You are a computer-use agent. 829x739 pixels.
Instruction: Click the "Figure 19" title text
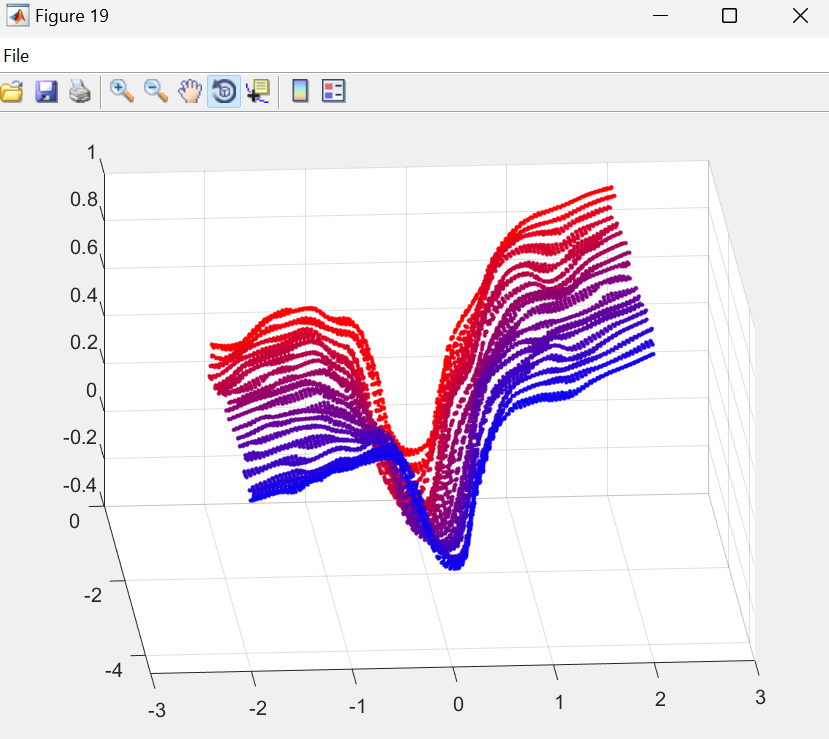pyautogui.click(x=73, y=16)
